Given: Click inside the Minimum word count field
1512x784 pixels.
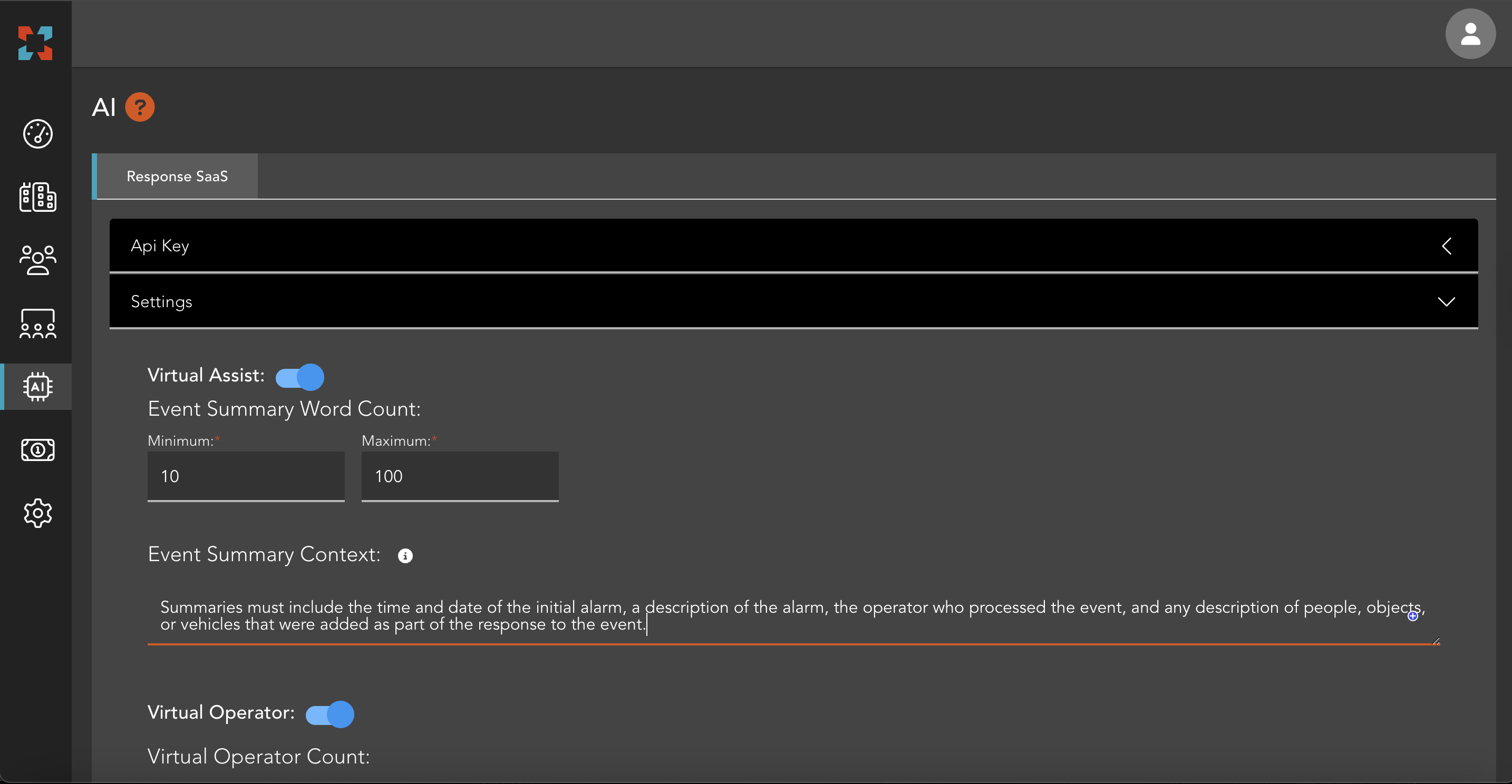Looking at the screenshot, I should 245,476.
